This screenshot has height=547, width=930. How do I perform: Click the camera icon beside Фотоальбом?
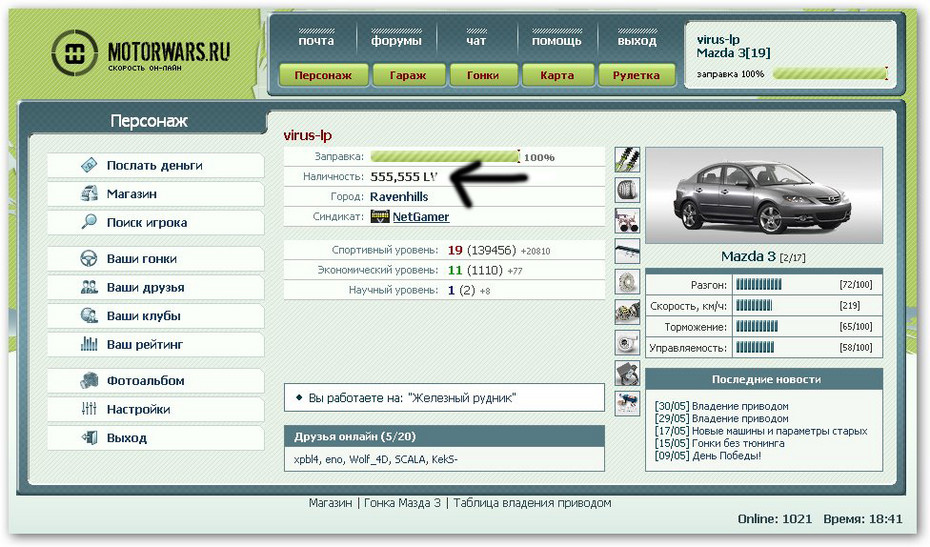89,380
